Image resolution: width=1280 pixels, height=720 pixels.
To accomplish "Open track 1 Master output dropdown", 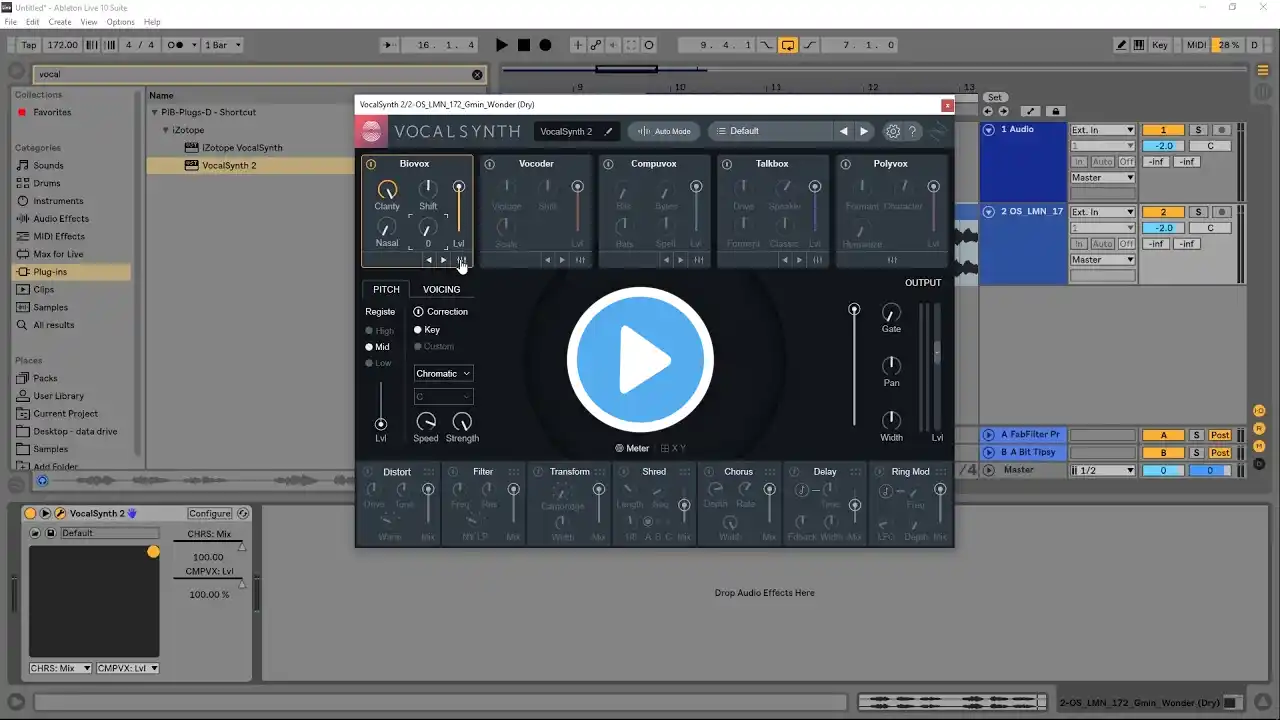I will pos(1103,178).
